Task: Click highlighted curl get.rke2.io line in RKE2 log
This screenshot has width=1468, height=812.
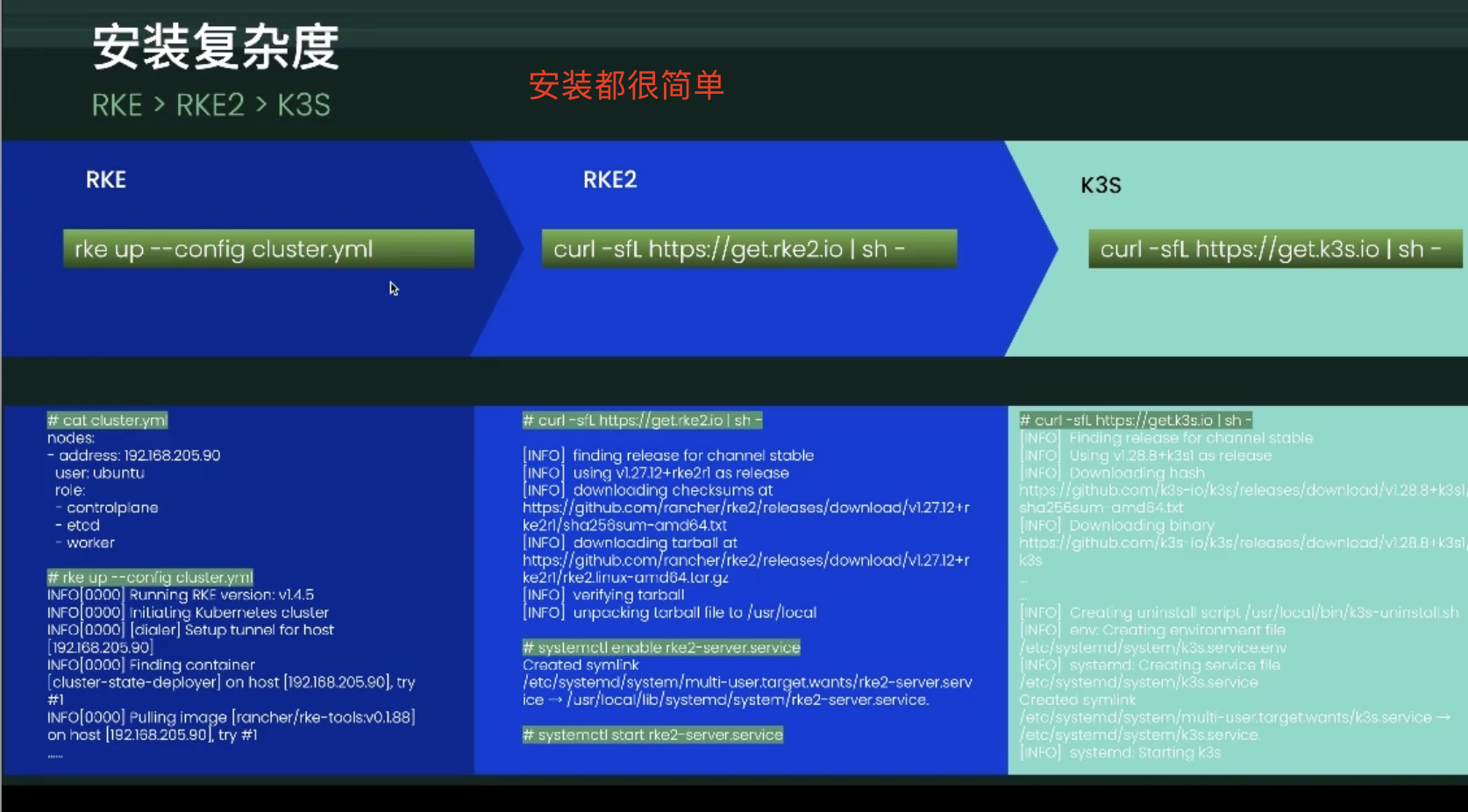Action: tap(642, 420)
